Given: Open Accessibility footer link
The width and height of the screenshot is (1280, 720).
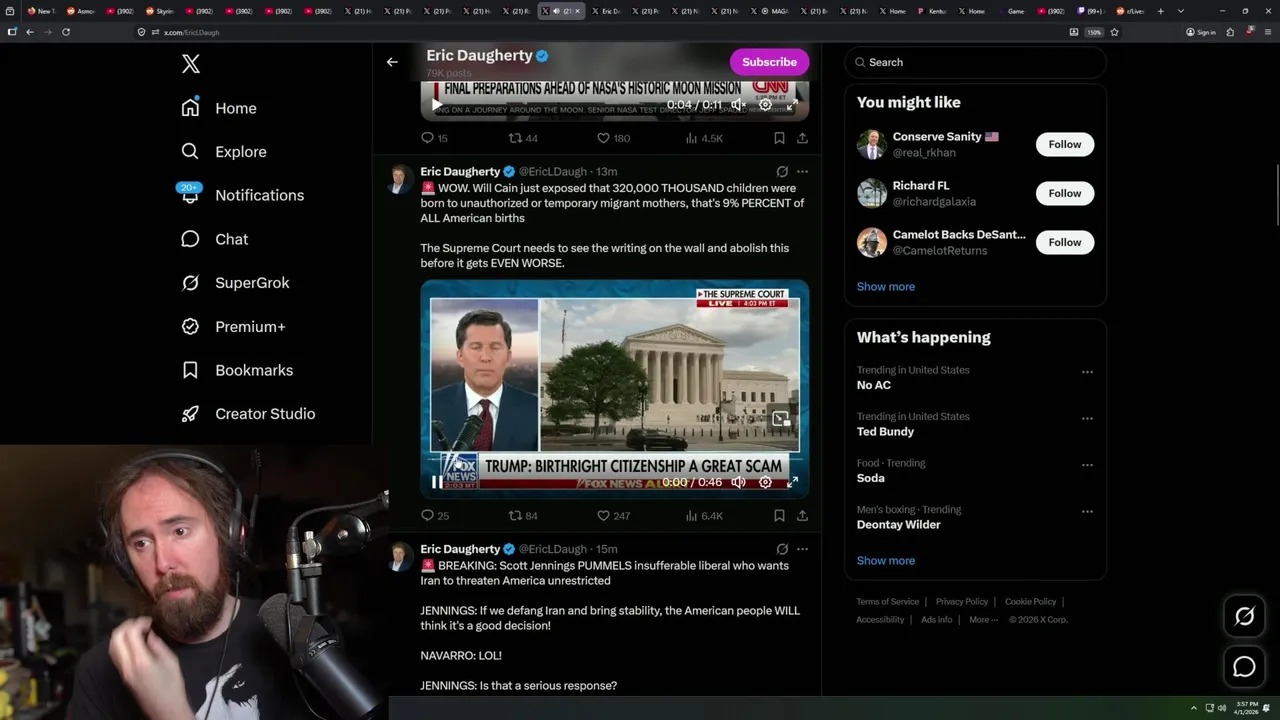Looking at the screenshot, I should click(880, 620).
